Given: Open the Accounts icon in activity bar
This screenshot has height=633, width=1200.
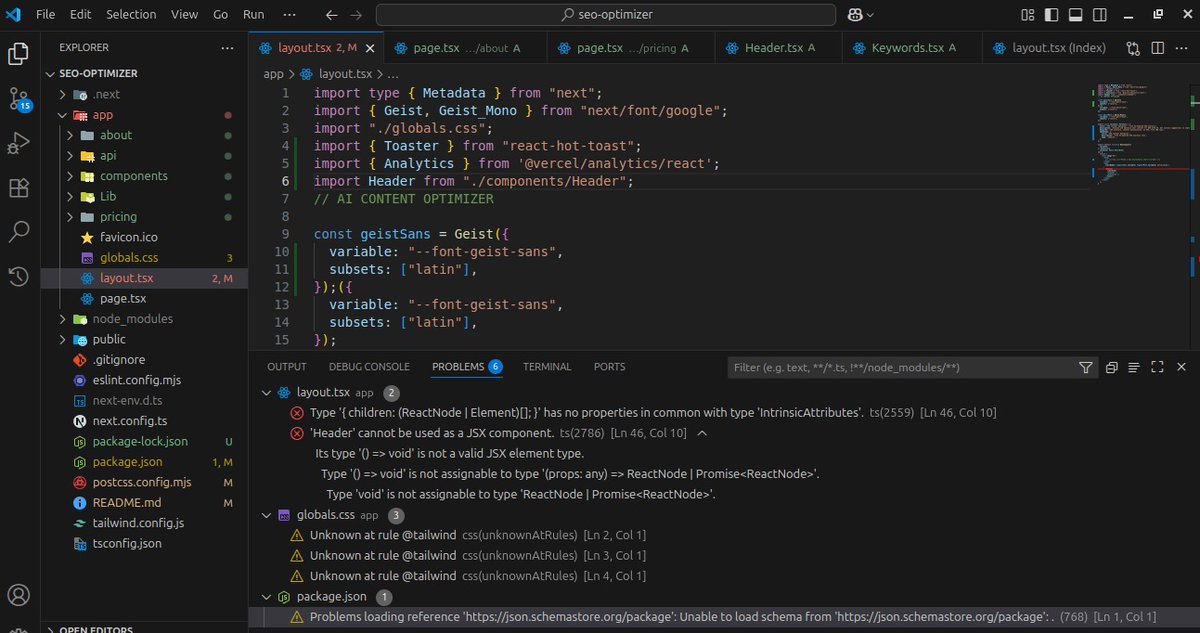Looking at the screenshot, I should [x=18, y=596].
